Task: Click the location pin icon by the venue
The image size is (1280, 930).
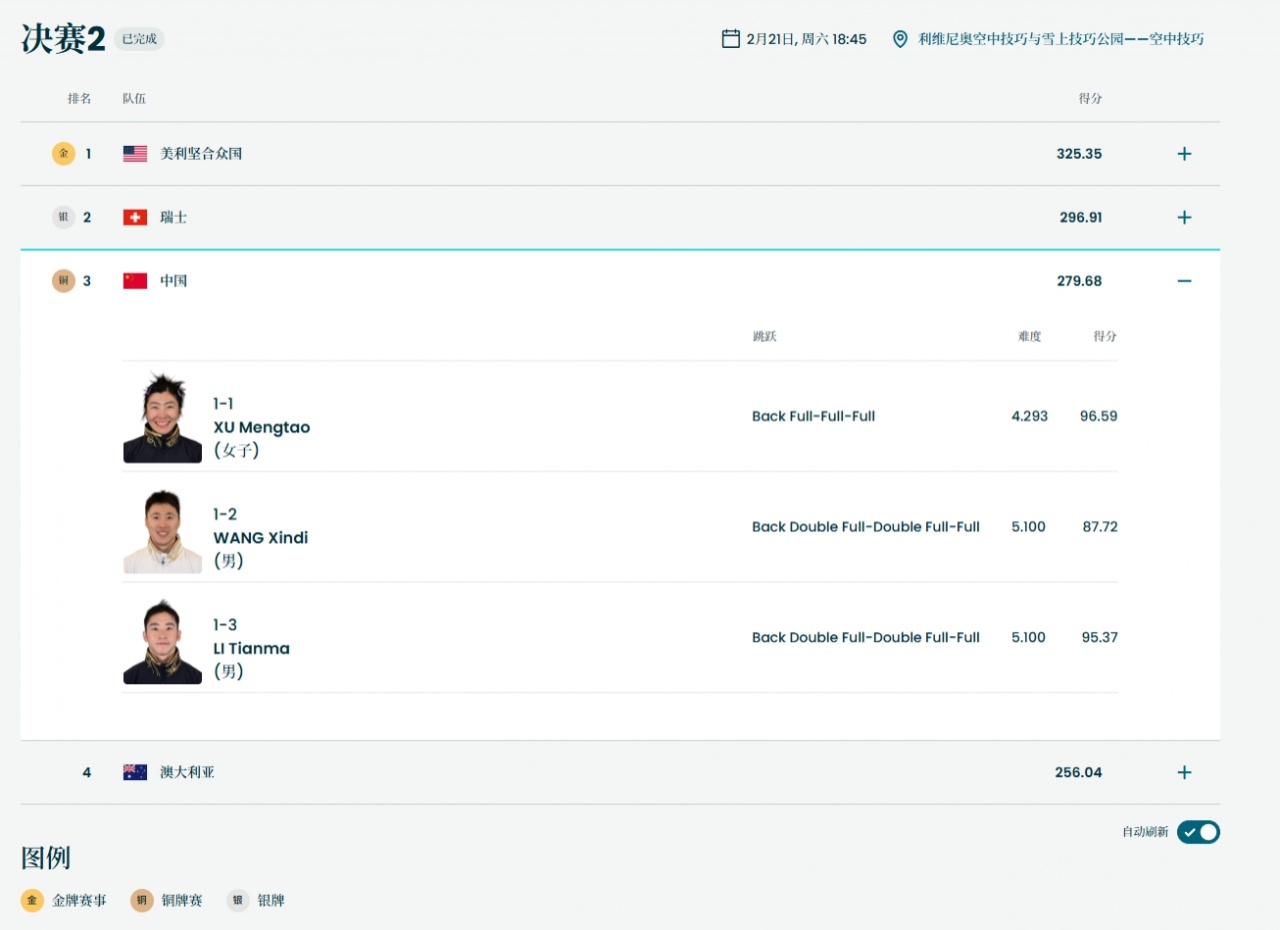Action: click(900, 39)
